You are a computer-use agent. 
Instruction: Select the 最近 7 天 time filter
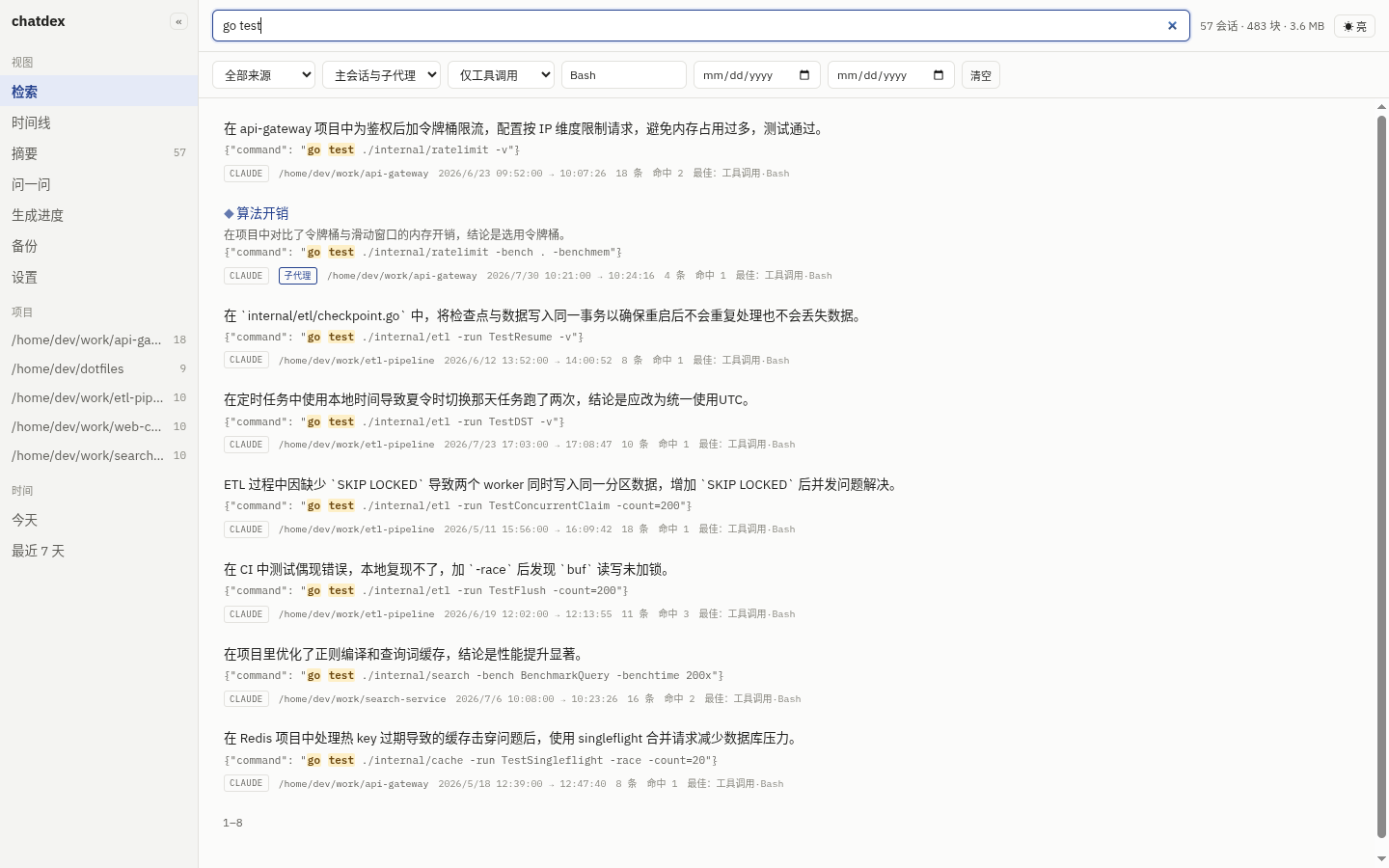(98, 551)
